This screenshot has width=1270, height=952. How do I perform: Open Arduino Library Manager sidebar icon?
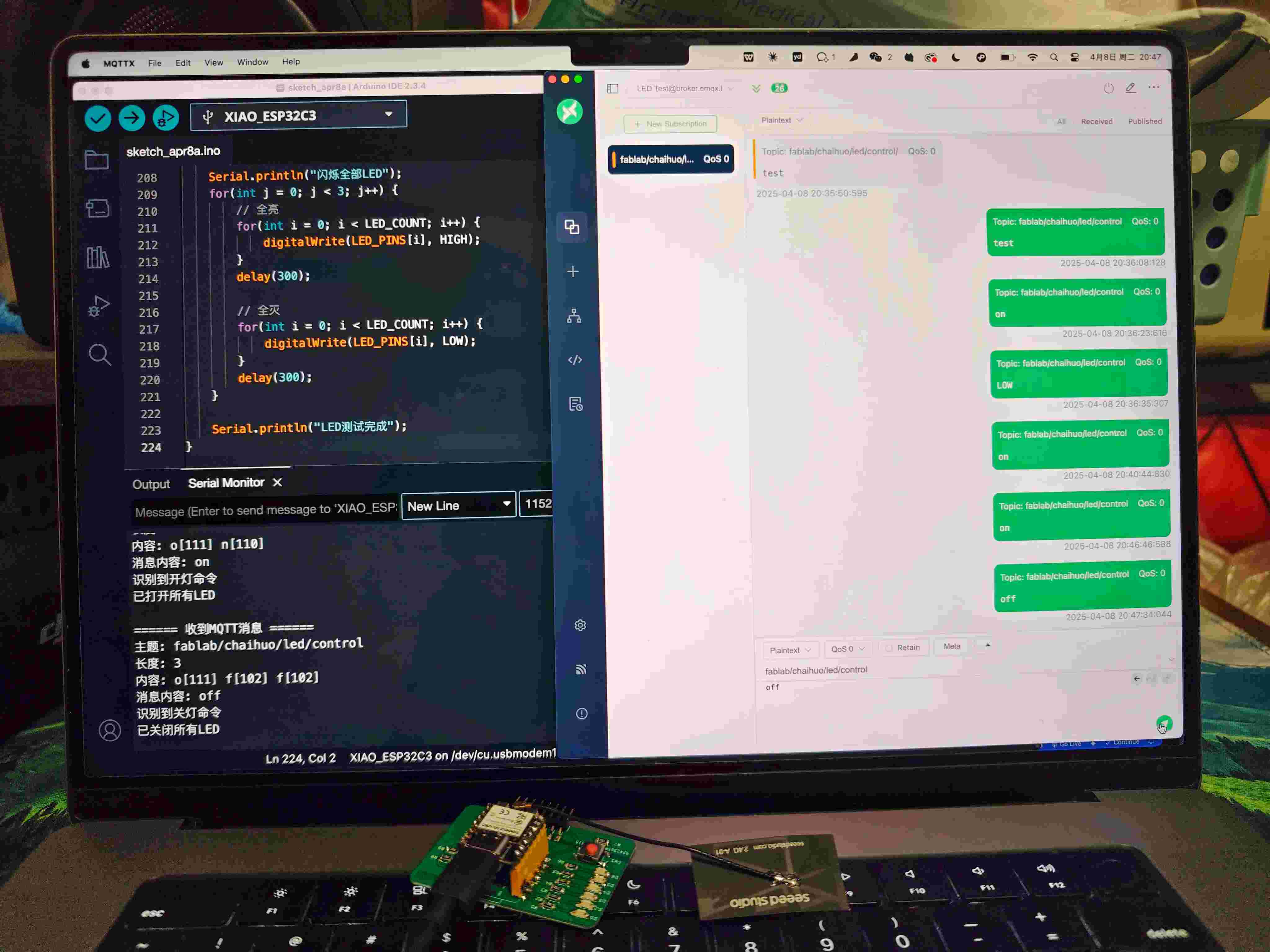(x=98, y=257)
